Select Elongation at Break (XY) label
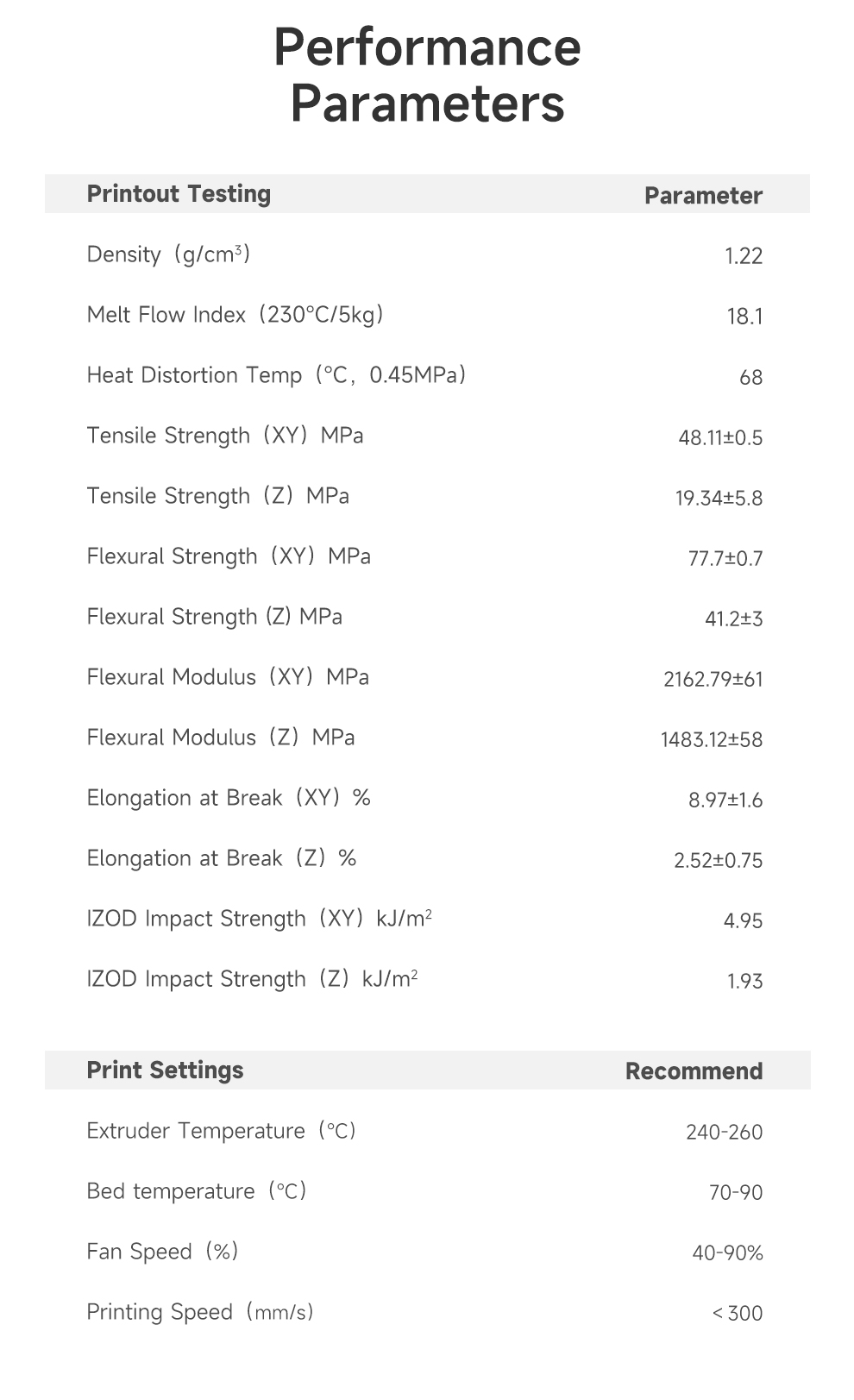This screenshot has width=854, height=1400. pyautogui.click(x=229, y=798)
